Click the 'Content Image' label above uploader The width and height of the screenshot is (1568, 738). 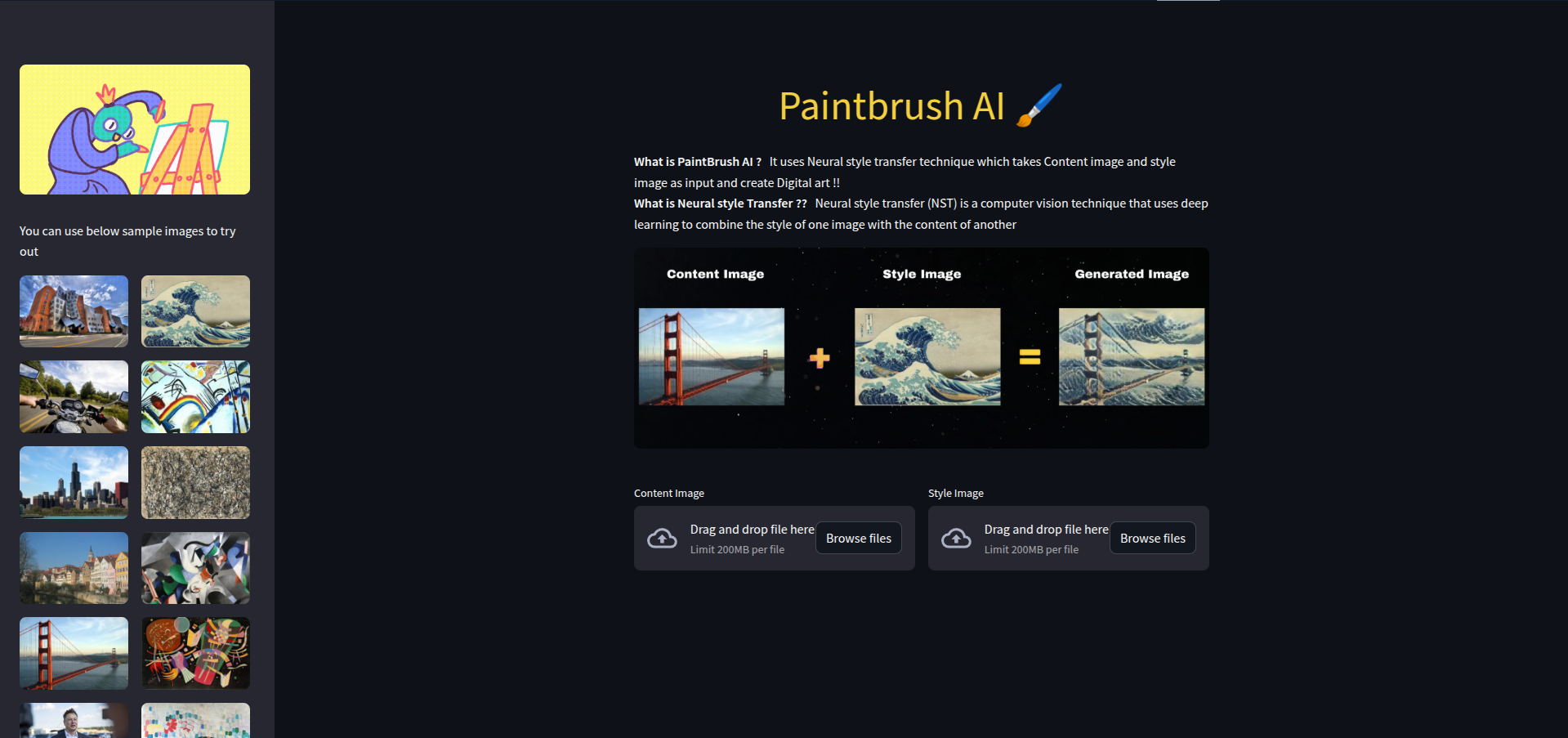669,494
